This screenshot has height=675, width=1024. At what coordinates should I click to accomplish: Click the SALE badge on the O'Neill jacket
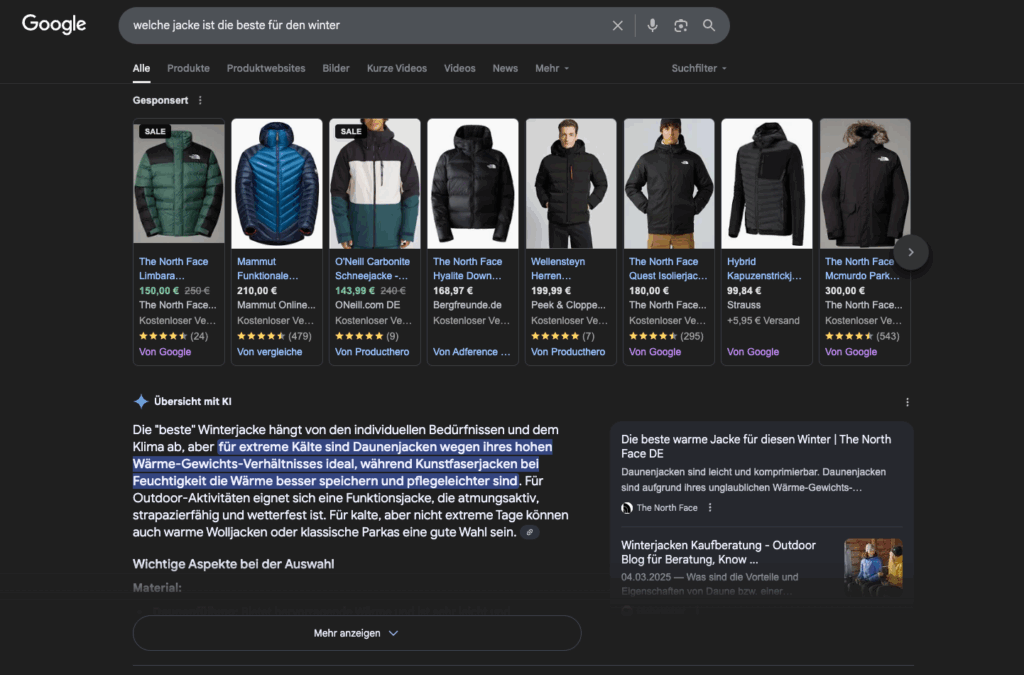pyautogui.click(x=351, y=131)
